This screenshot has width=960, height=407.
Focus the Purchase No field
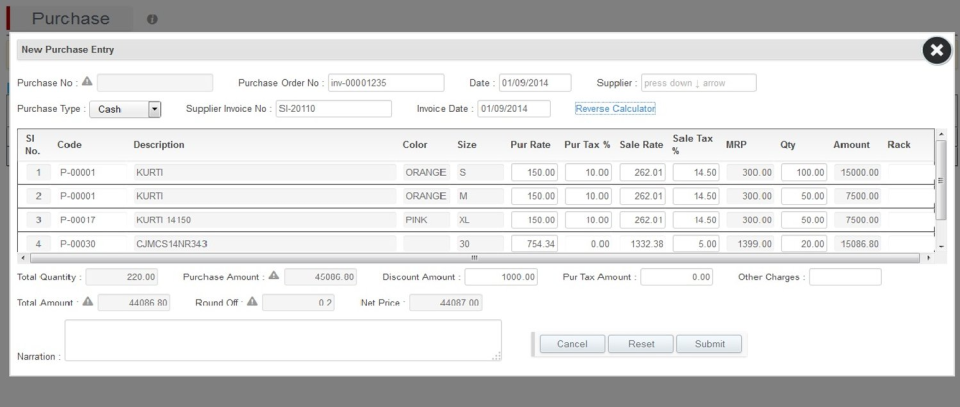coord(155,83)
